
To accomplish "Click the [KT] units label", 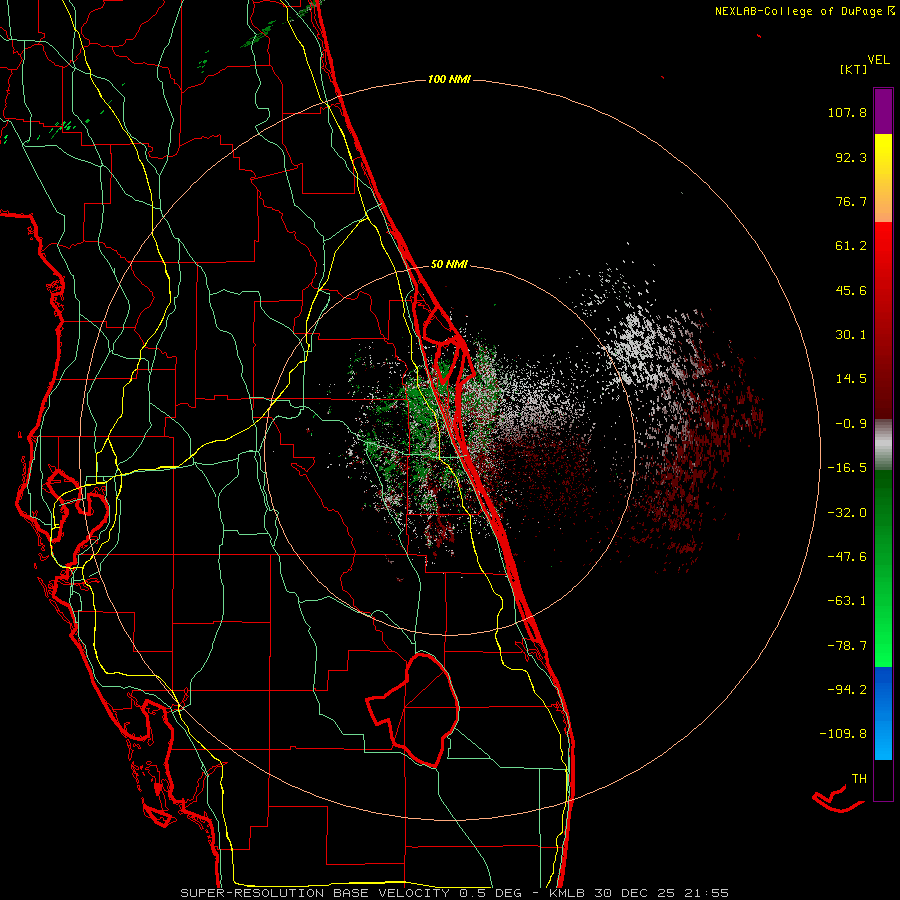I will click(x=854, y=69).
